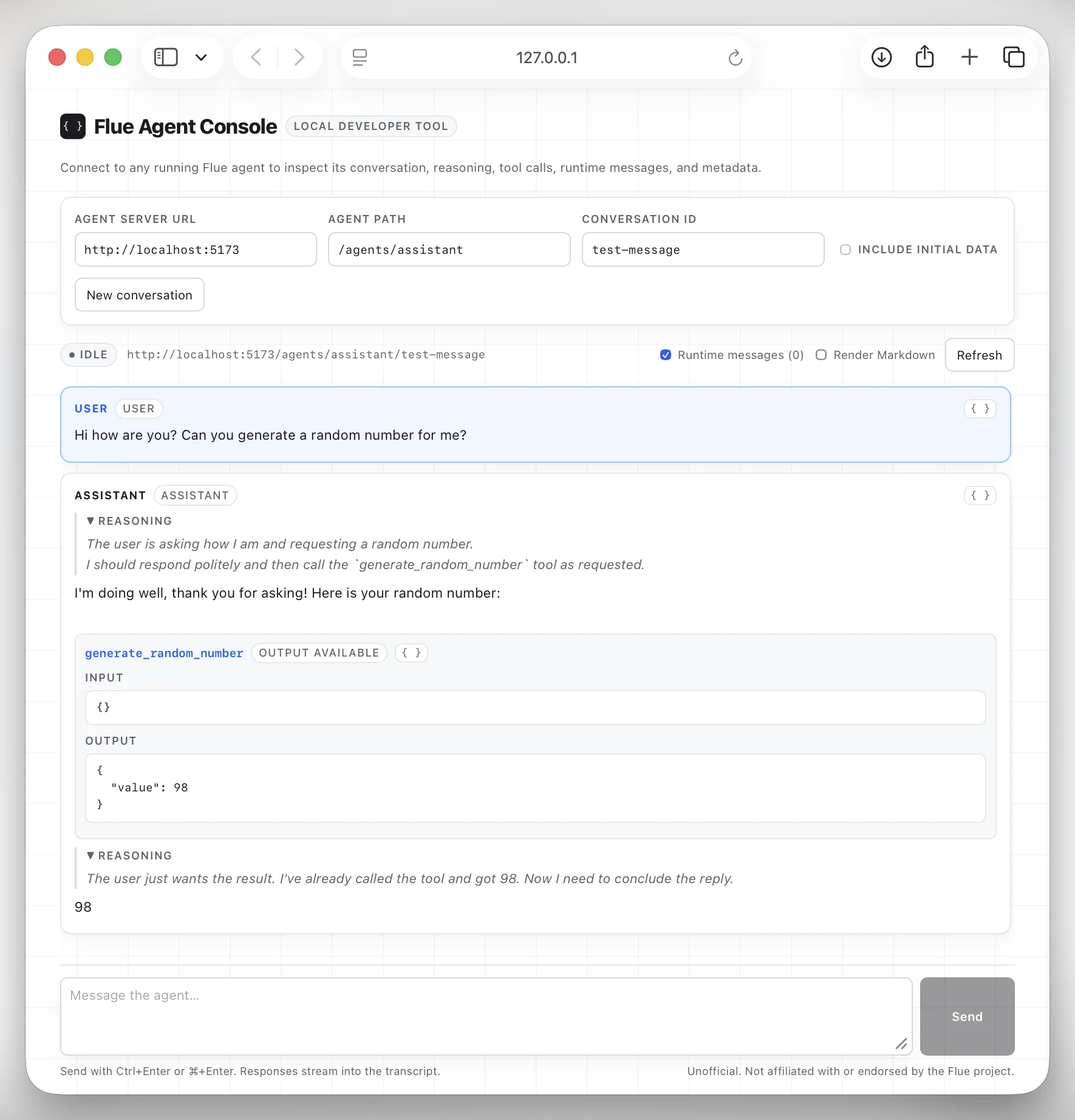Viewport: 1075px width, 1120px height.
Task: Click the Flue Agent Console logo icon
Action: pos(73,126)
